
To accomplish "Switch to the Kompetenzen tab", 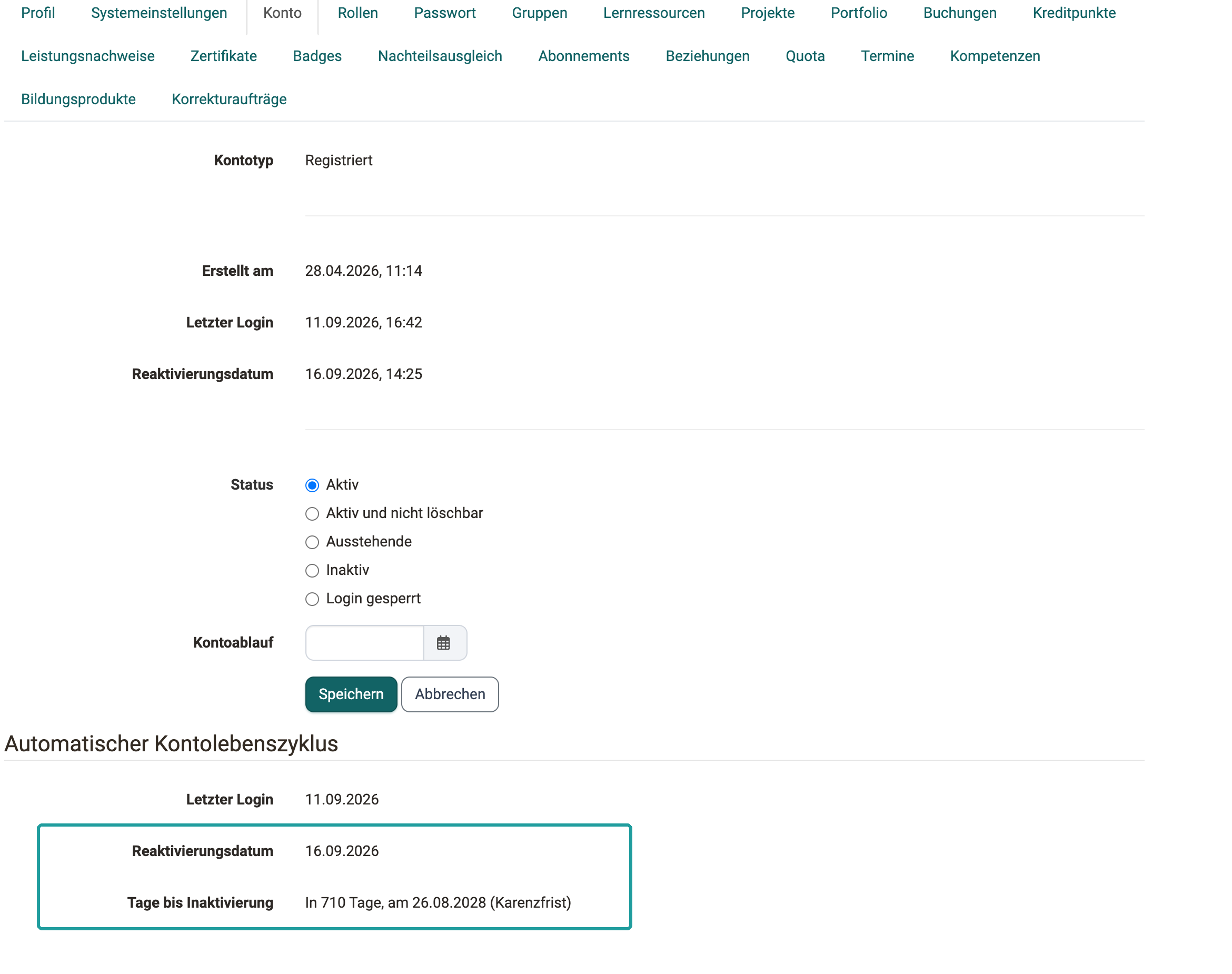I will point(995,56).
